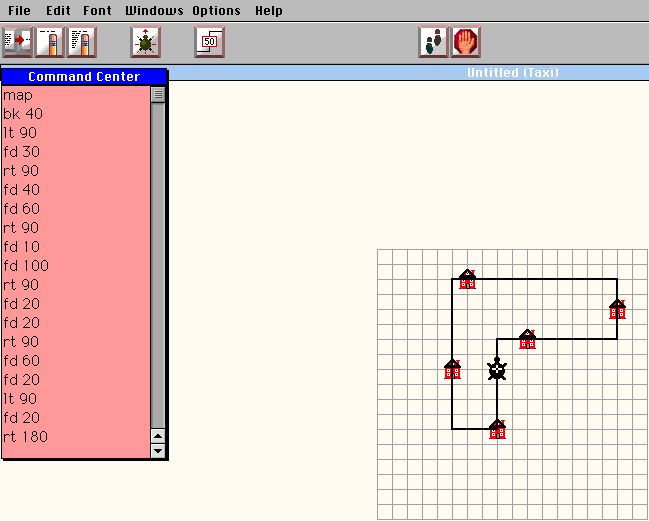Screen dimensions: 649x521
Task: Click the Command Center scroll up arrow
Action: point(158,436)
